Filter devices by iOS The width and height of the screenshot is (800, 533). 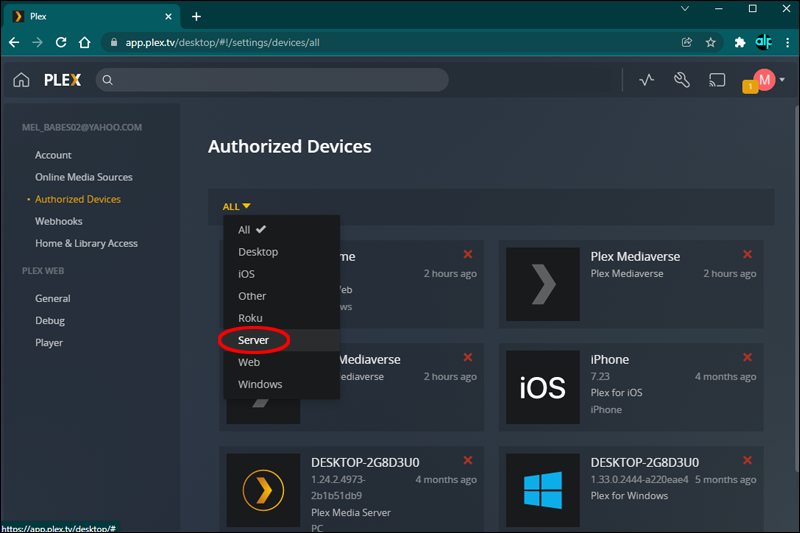point(282,274)
